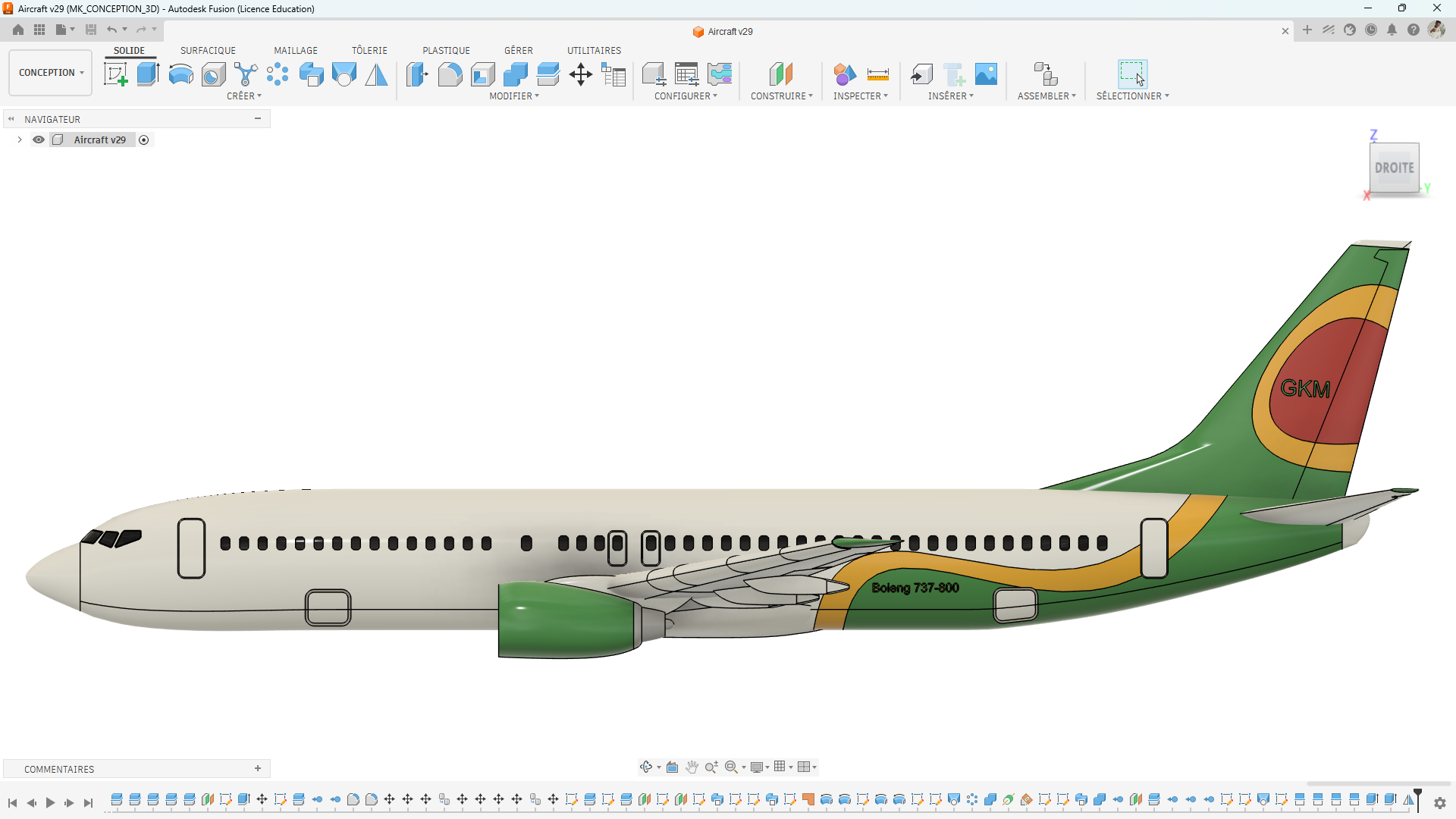Image resolution: width=1456 pixels, height=819 pixels.
Task: Expand the CONFIGURER dropdown
Action: 686,96
